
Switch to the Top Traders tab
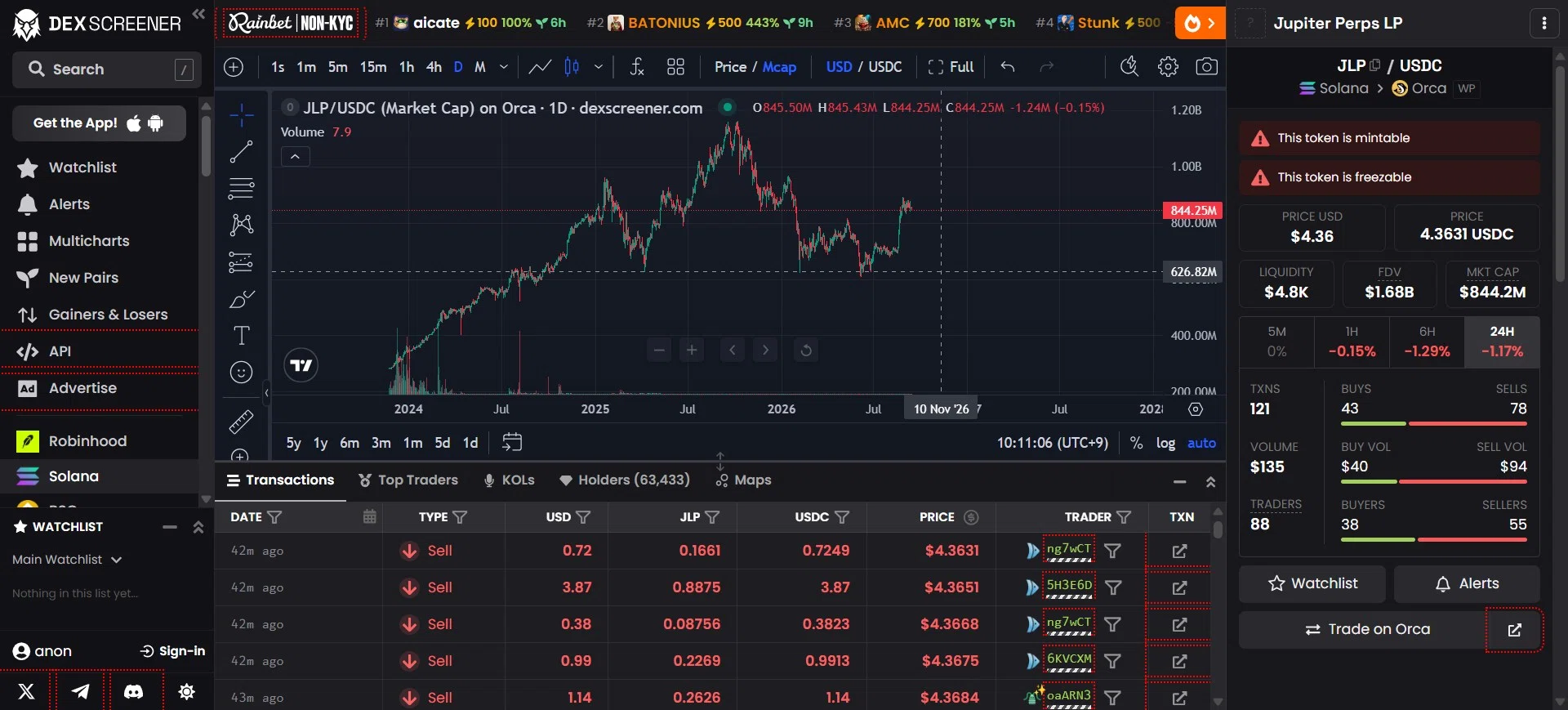pyautogui.click(x=408, y=480)
